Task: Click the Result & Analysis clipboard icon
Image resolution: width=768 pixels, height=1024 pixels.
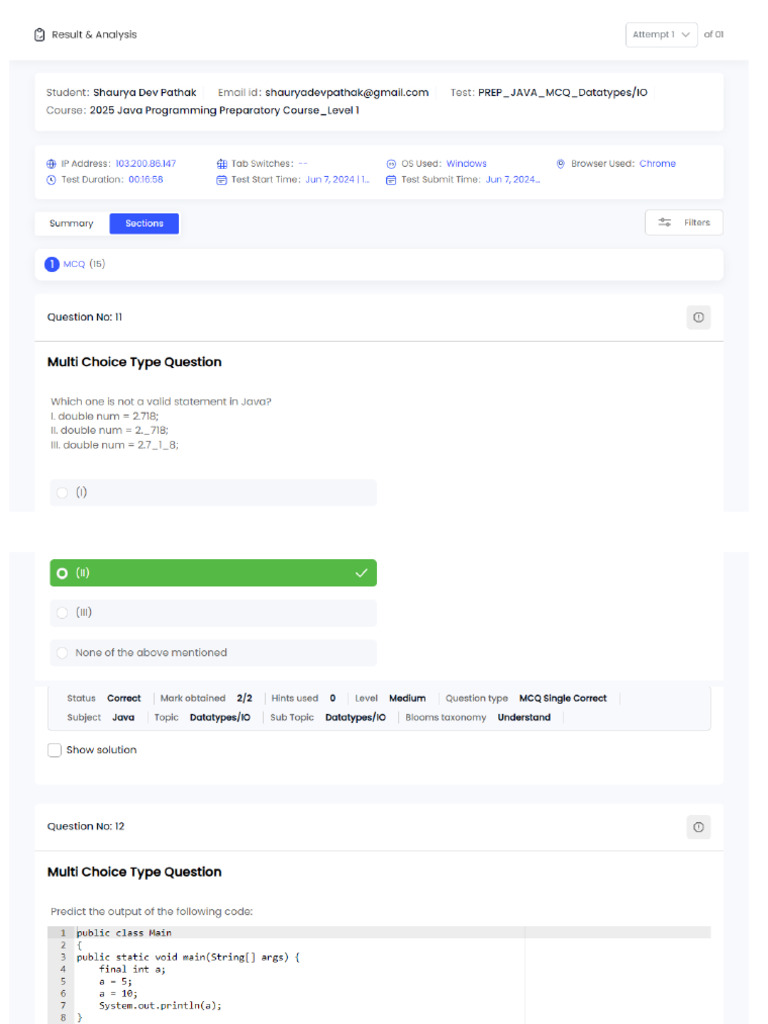Action: point(39,35)
